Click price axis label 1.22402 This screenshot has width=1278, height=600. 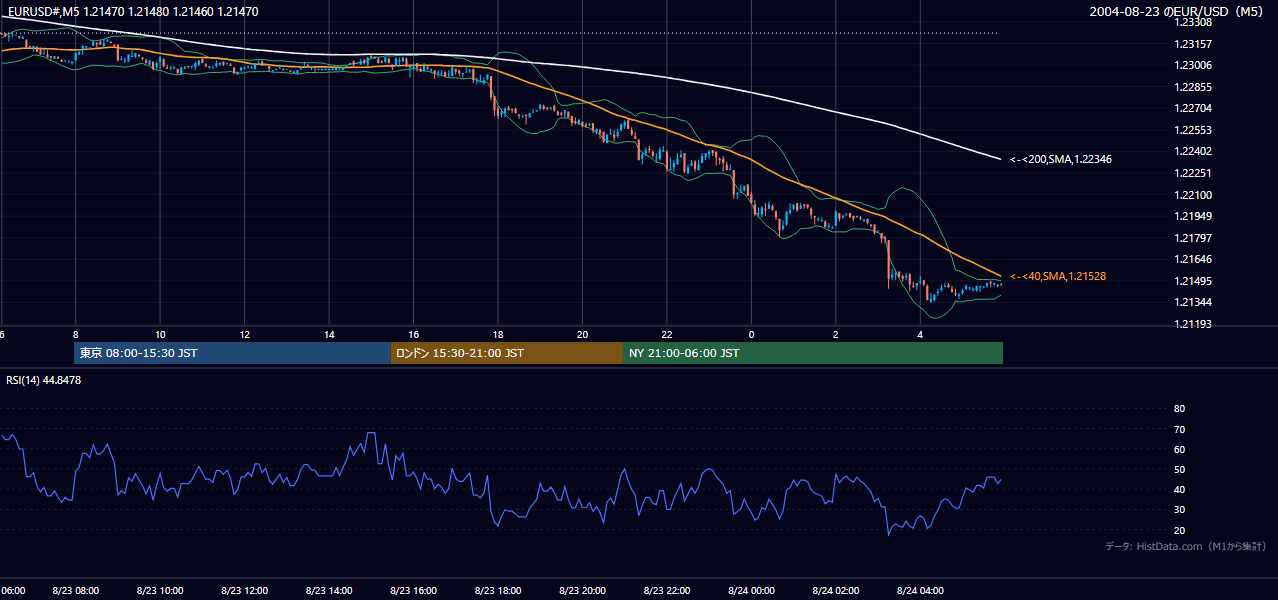coord(1192,151)
